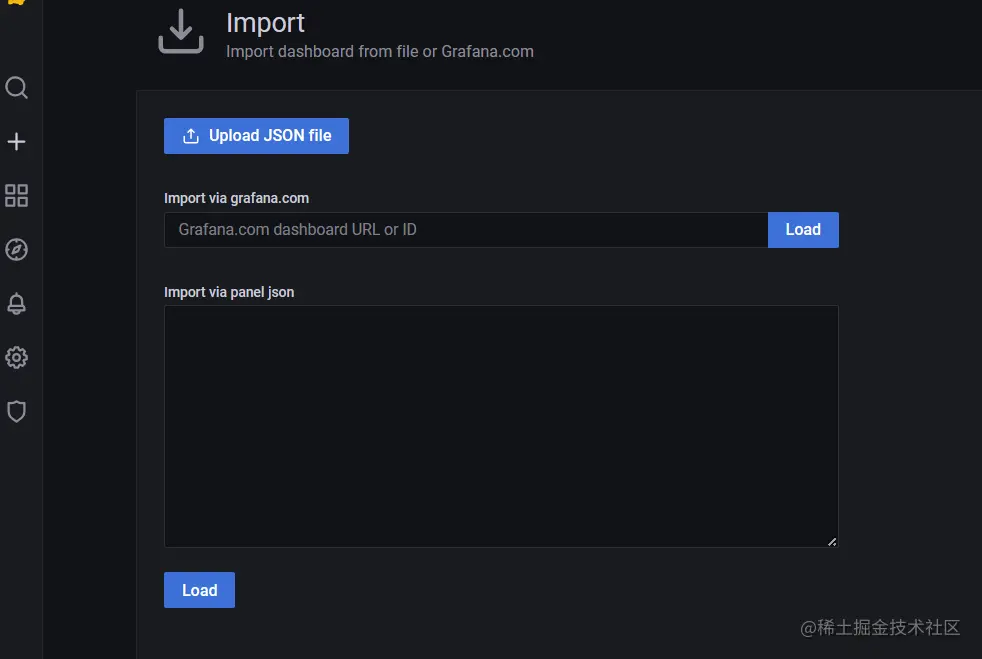Image resolution: width=982 pixels, height=659 pixels.
Task: Click the Grafana logo at the sidebar top
Action: click(x=16, y=3)
